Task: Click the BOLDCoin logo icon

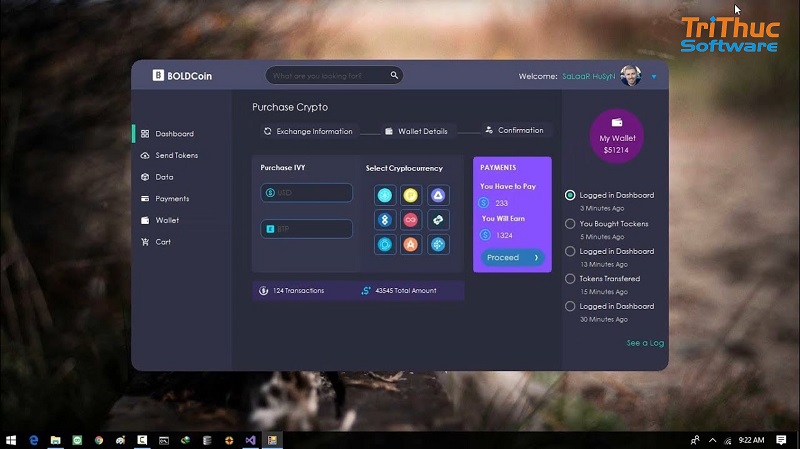Action: click(158, 75)
